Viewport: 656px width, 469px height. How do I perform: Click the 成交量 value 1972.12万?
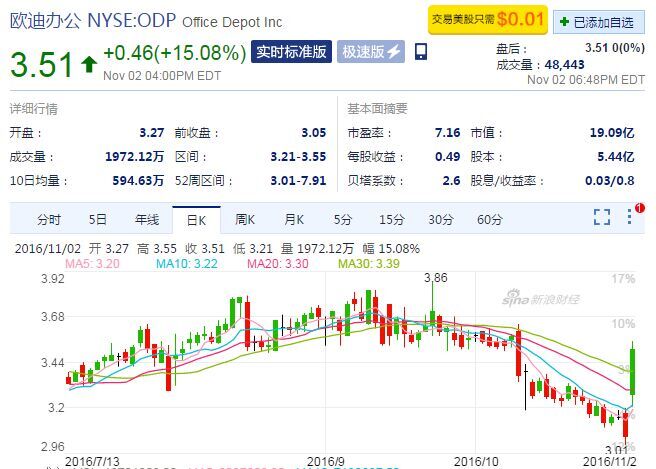pyautogui.click(x=134, y=156)
